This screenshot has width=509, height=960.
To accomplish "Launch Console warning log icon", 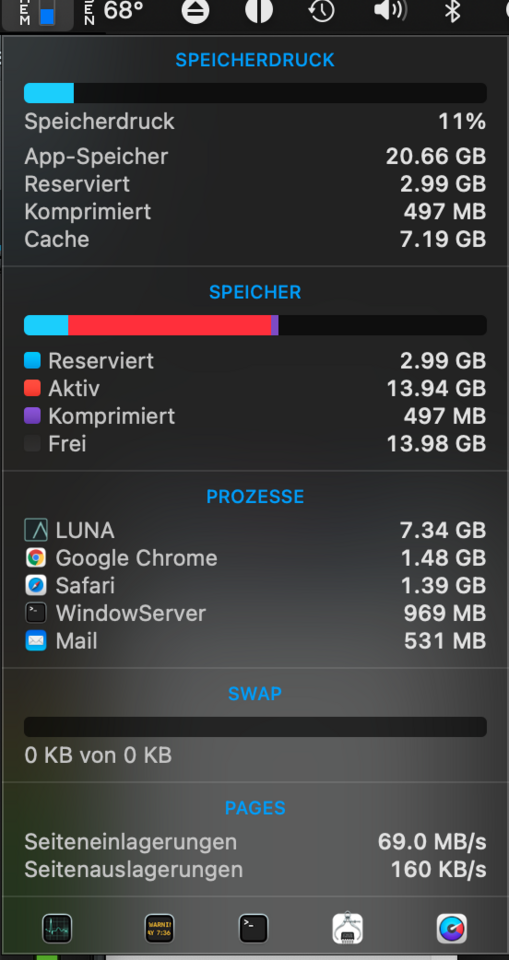I will click(159, 928).
